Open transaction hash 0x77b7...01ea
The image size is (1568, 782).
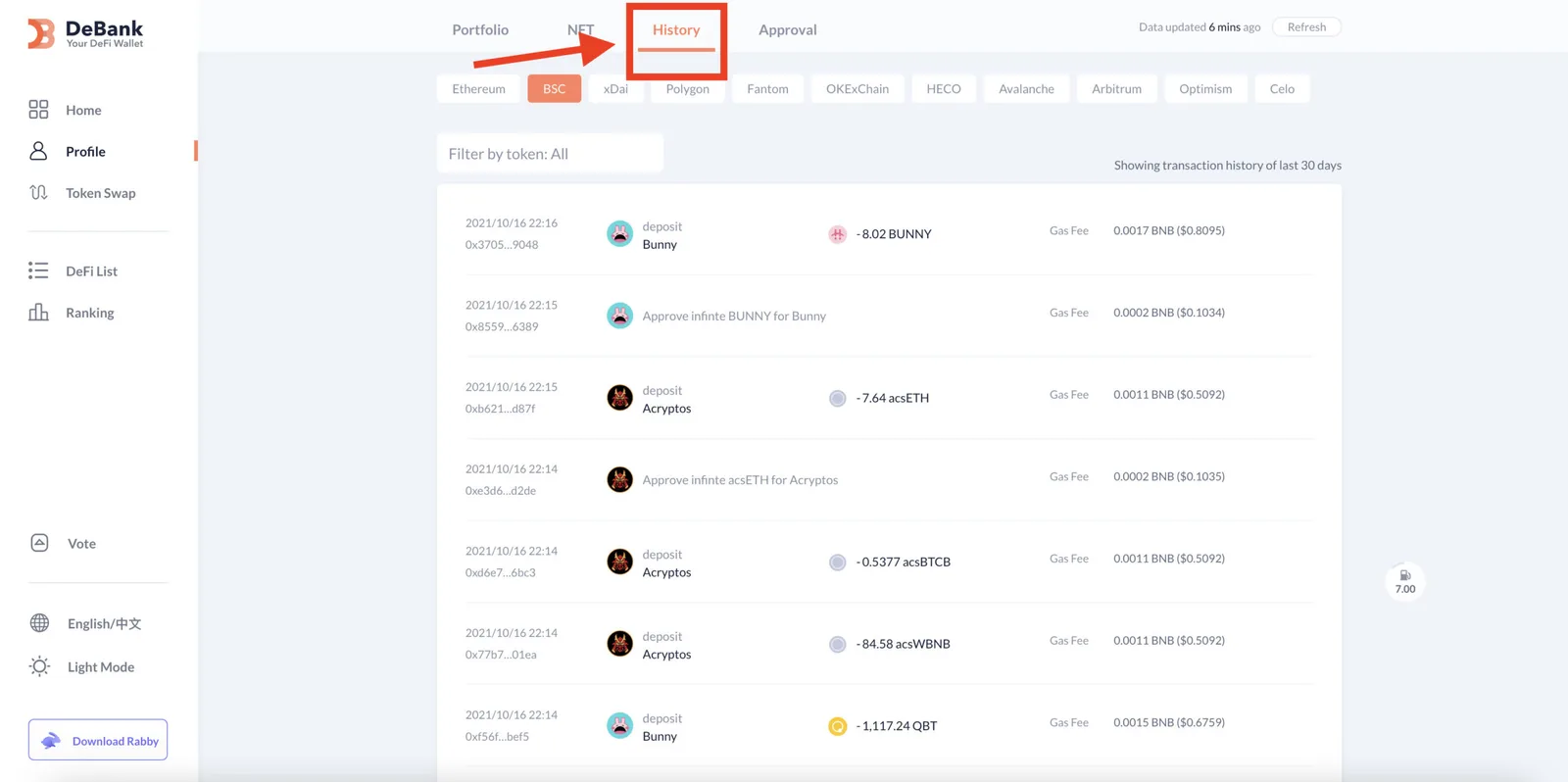coord(501,655)
